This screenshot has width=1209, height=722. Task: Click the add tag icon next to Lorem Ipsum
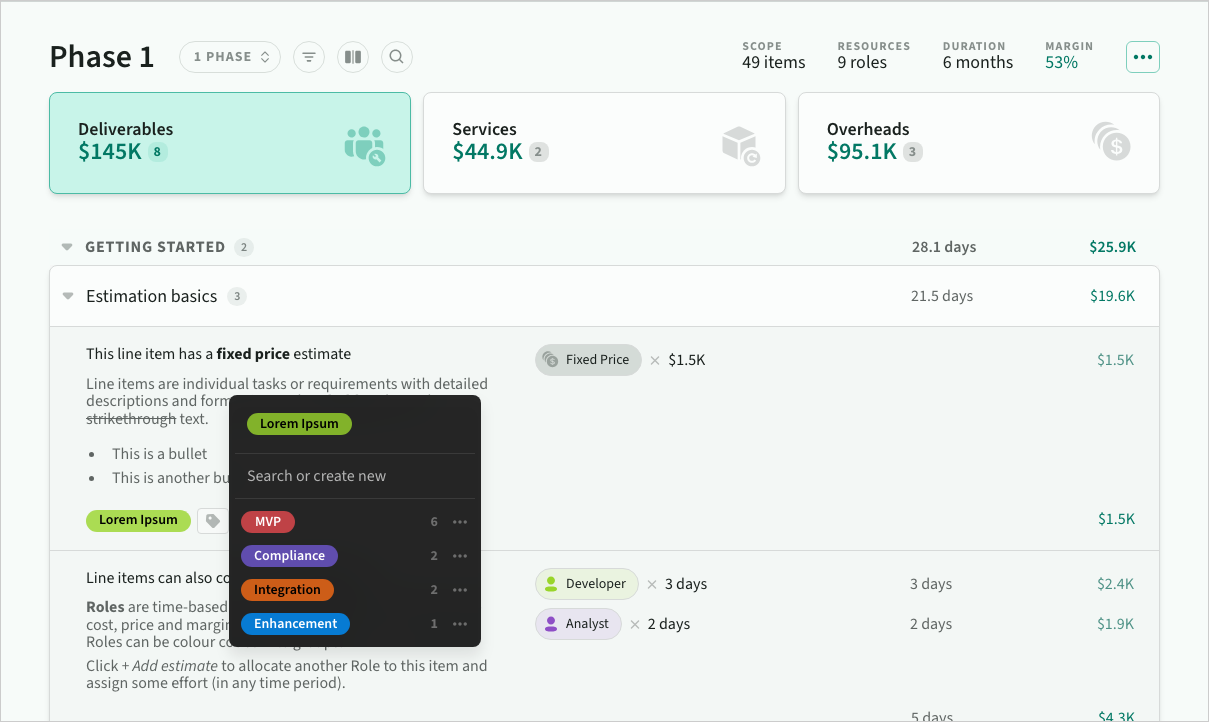pyautogui.click(x=212, y=520)
